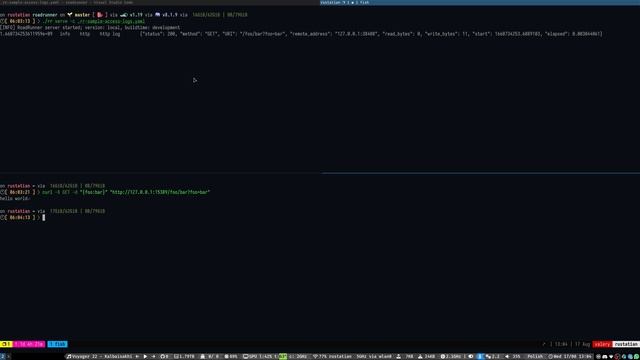This screenshot has width=640, height=360.
Task: Select the blue fish tmux window tab
Action: pos(58,344)
